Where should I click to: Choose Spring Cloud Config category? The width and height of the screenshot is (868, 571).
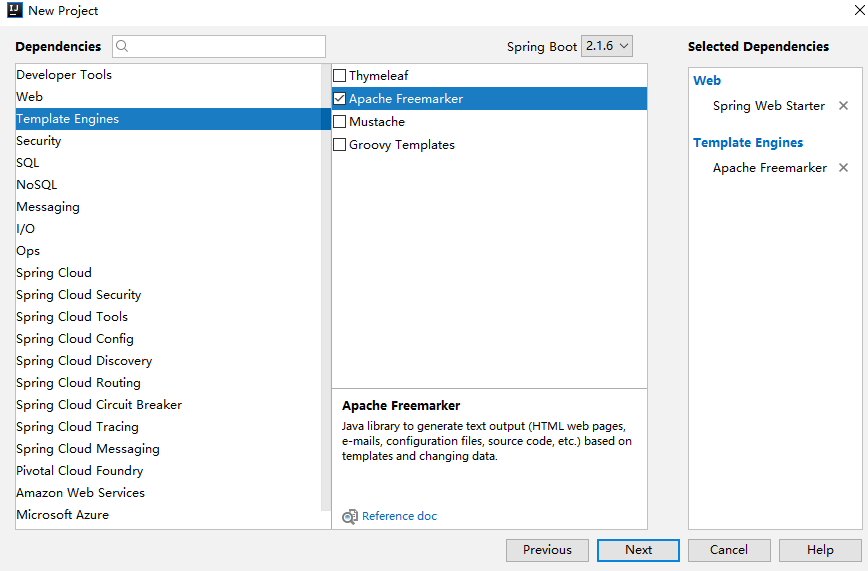(75, 339)
